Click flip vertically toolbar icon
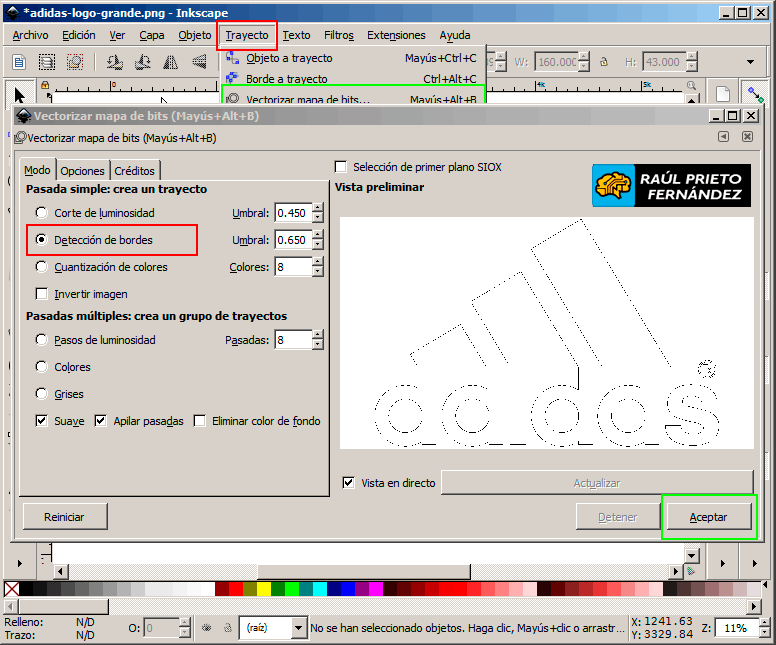This screenshot has height=645, width=776. point(198,62)
